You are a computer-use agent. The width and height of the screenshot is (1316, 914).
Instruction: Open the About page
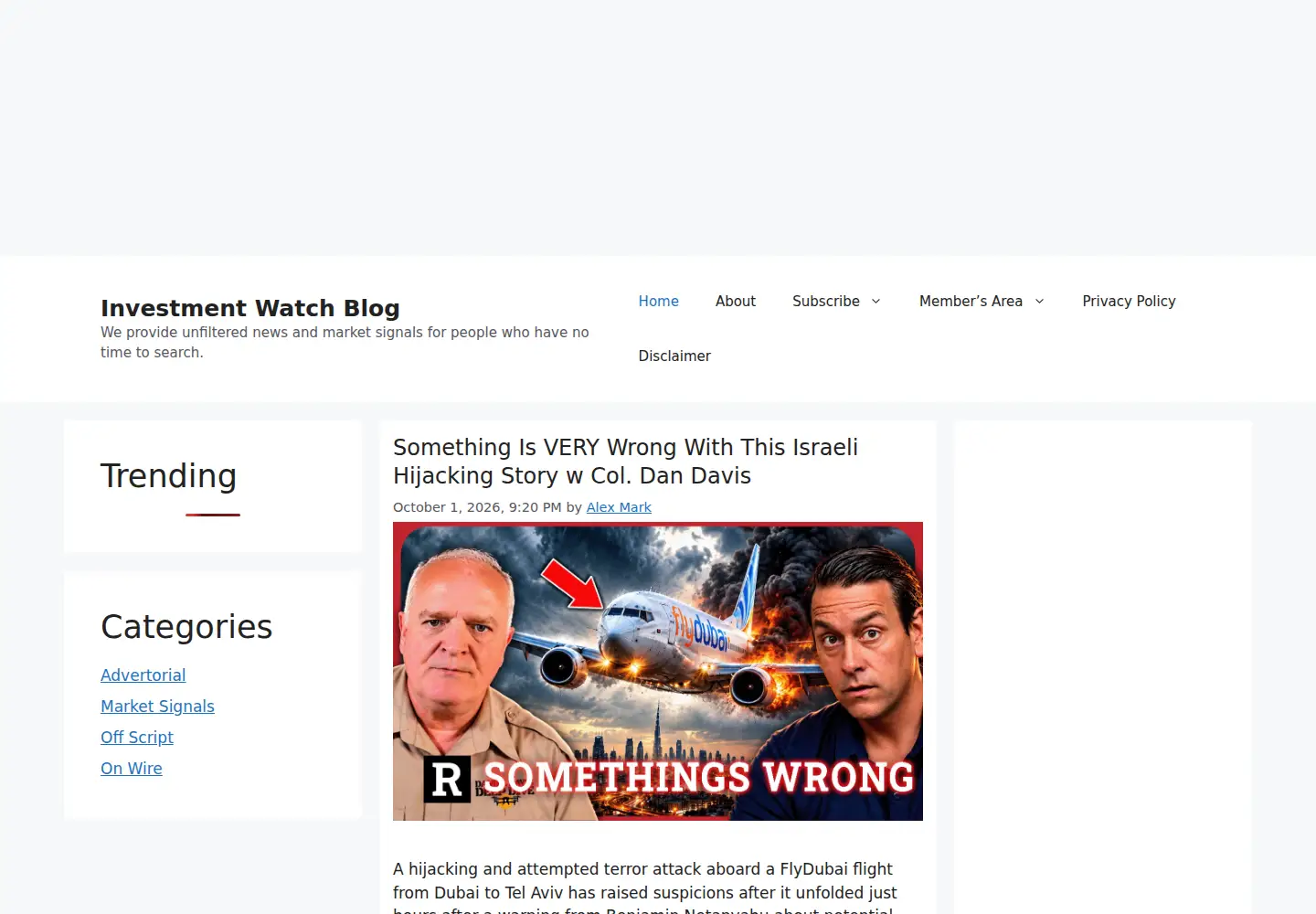point(735,301)
